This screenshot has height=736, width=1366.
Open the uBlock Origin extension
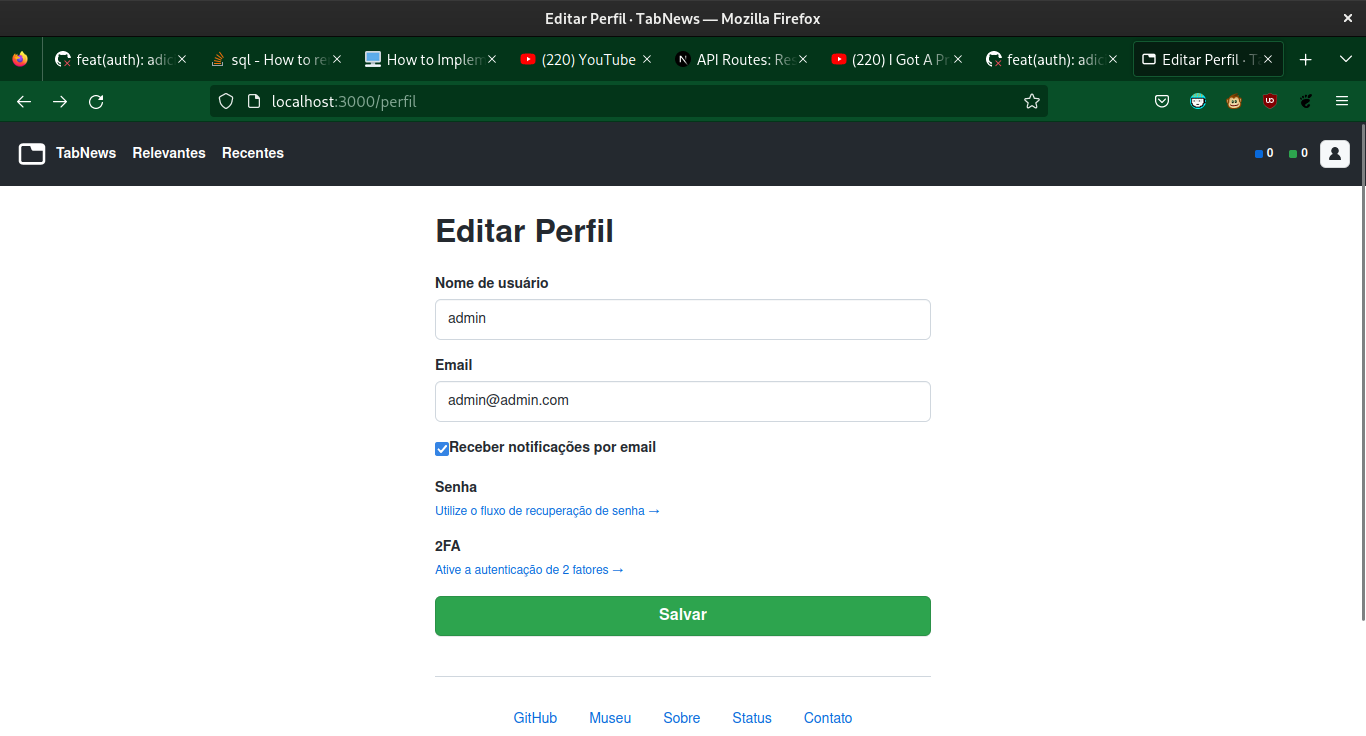(1270, 101)
